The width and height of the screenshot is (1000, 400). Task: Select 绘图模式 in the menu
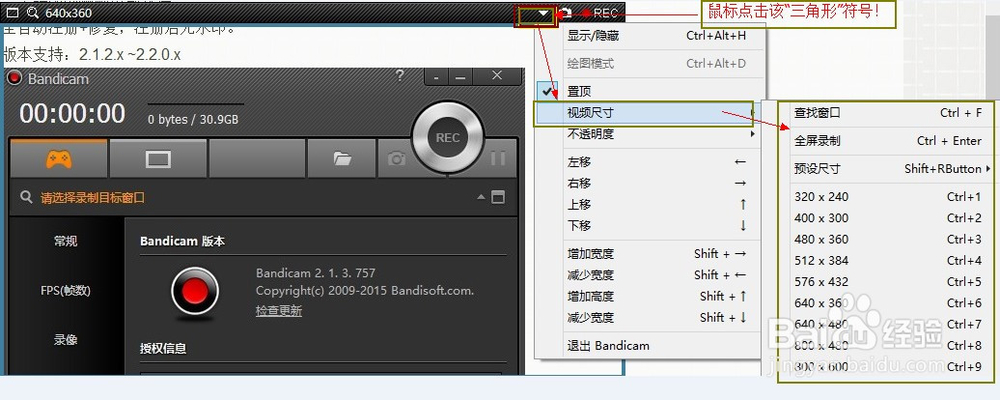[x=649, y=64]
